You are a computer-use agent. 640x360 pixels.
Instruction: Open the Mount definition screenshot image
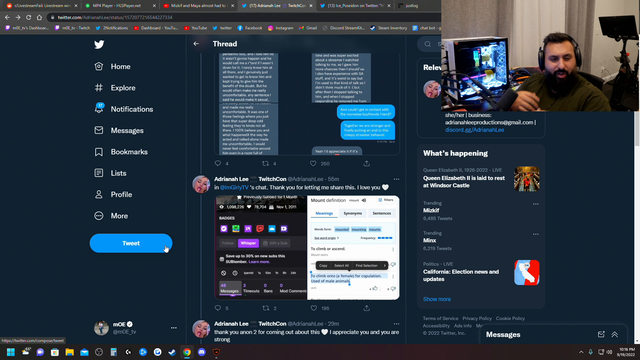click(353, 247)
